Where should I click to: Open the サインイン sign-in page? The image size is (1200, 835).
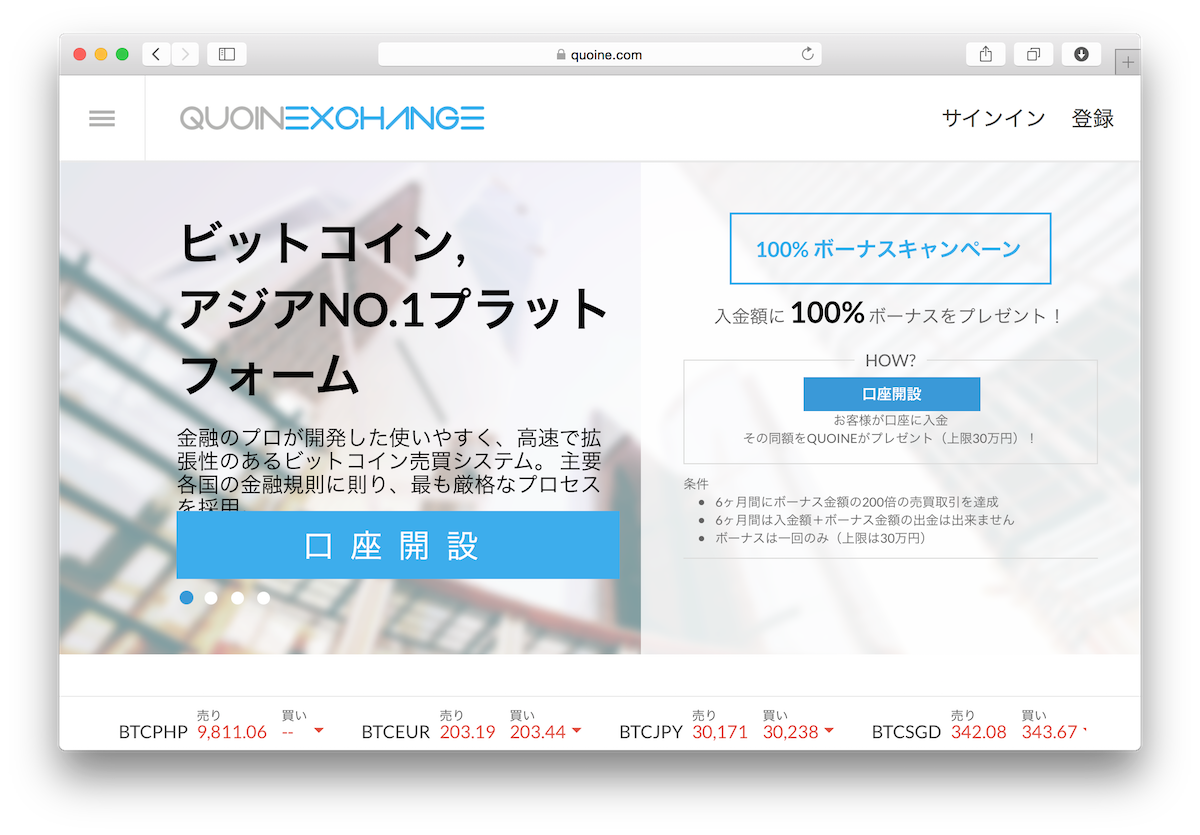point(993,119)
